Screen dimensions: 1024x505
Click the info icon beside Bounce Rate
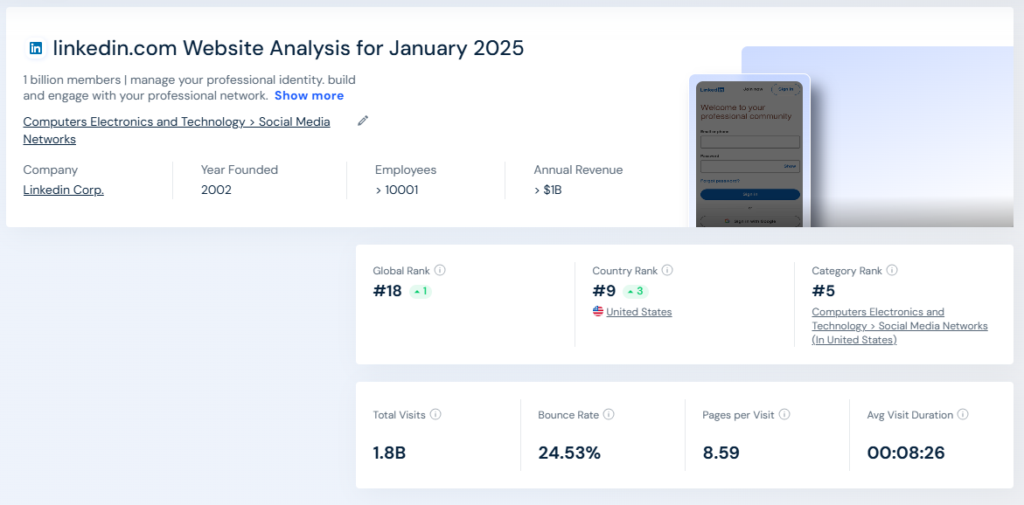(x=609, y=414)
